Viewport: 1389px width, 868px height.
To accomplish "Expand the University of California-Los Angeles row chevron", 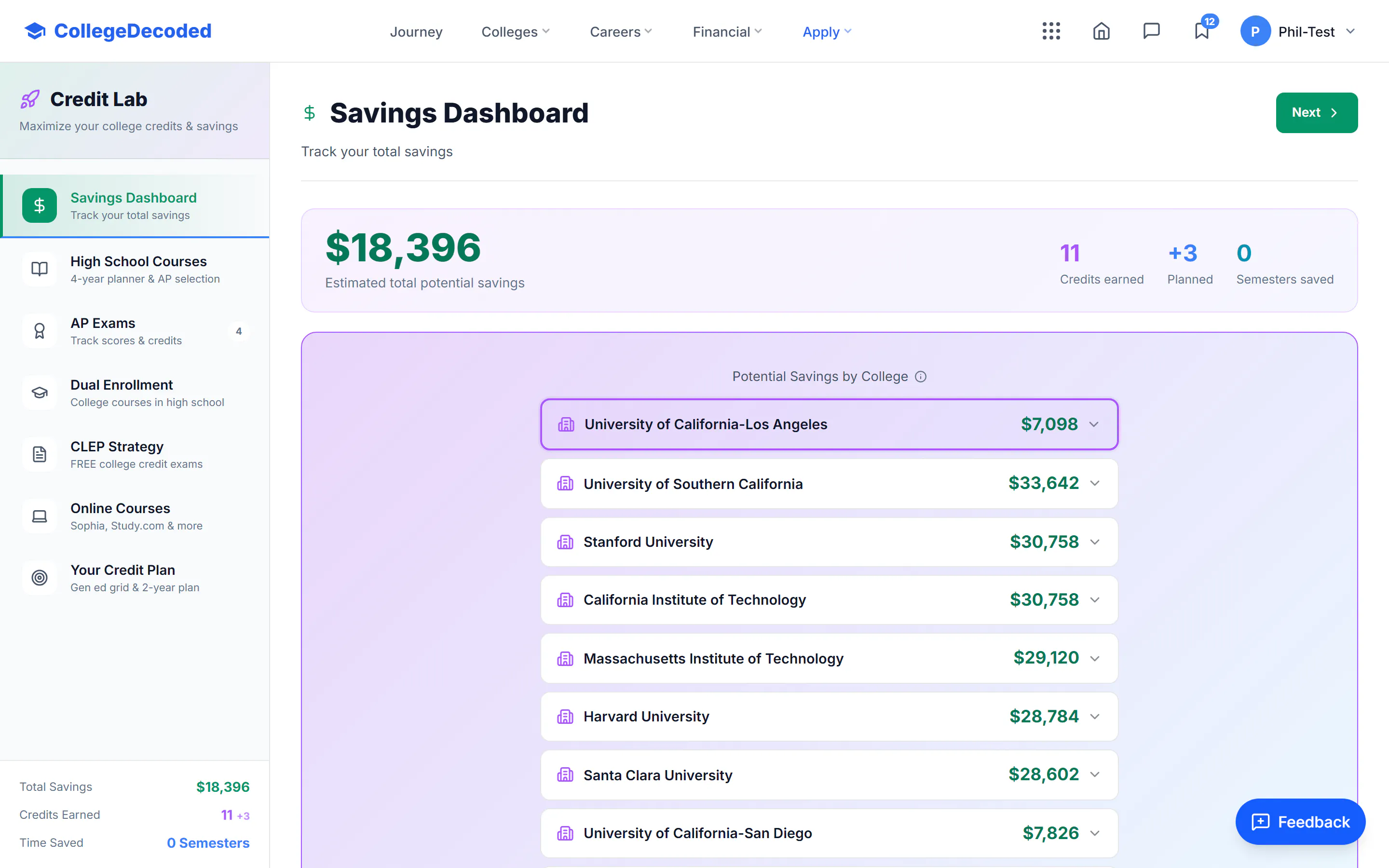I will [x=1094, y=424].
